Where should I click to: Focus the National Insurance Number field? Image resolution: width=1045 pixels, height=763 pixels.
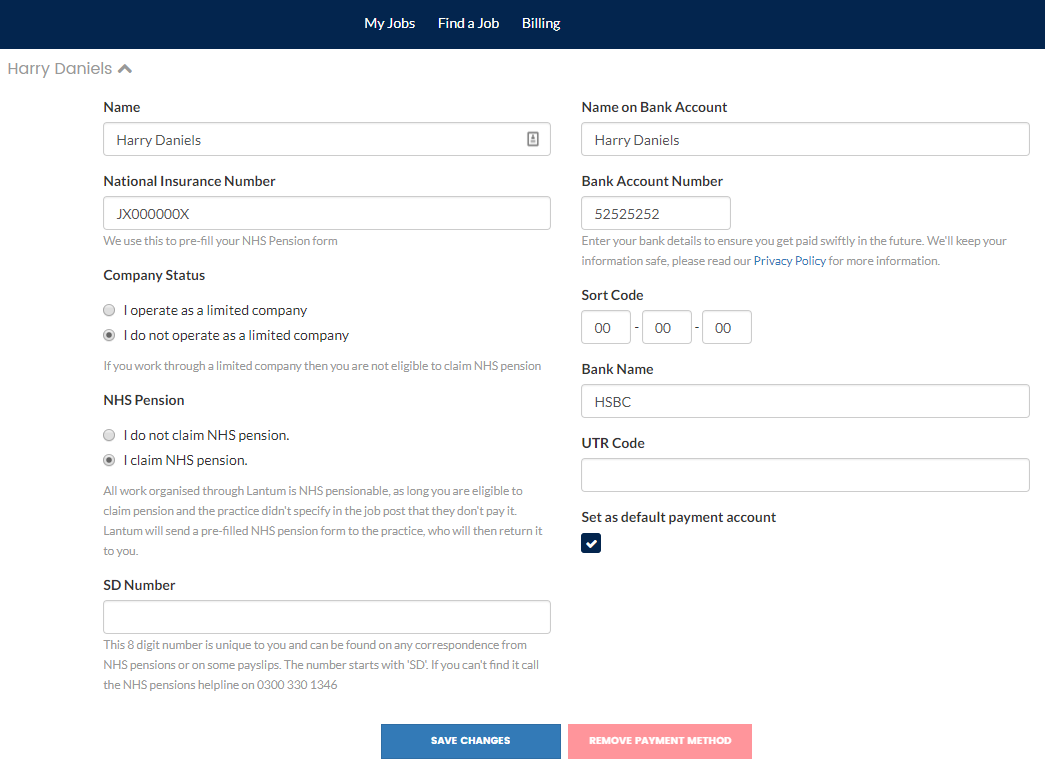pos(327,213)
